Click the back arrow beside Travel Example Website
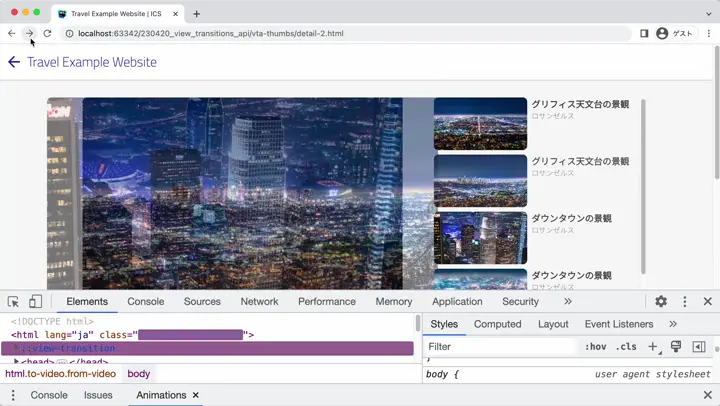This screenshot has height=406, width=720. (14, 62)
